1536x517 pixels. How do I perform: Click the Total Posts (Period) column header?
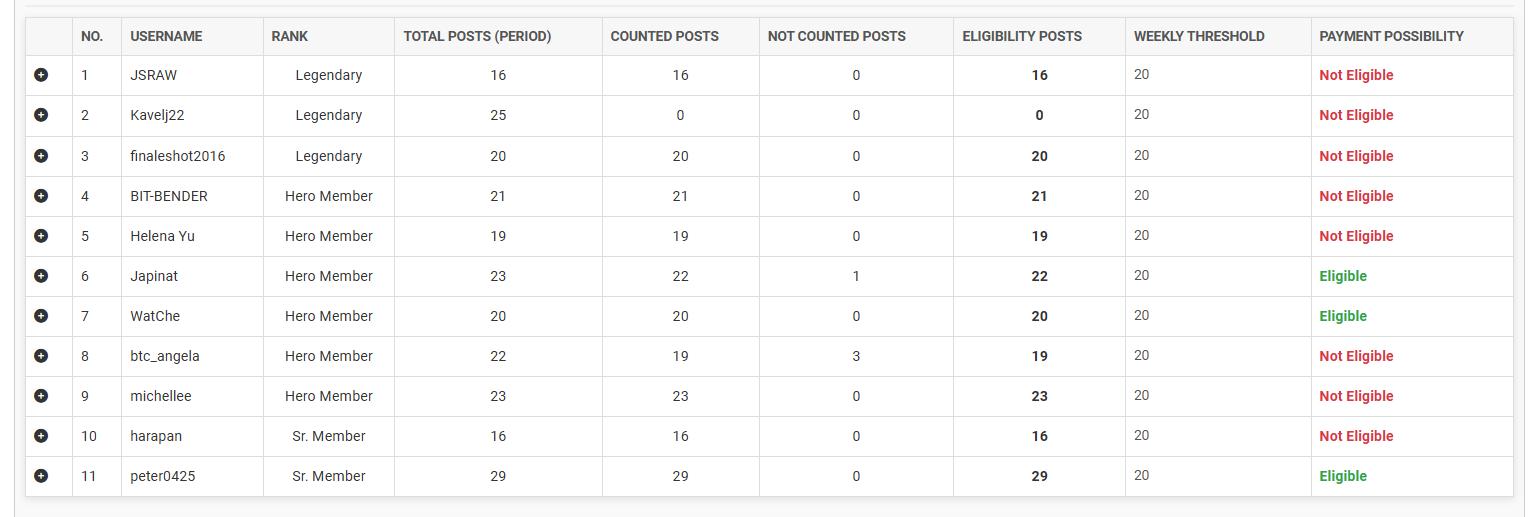(498, 36)
